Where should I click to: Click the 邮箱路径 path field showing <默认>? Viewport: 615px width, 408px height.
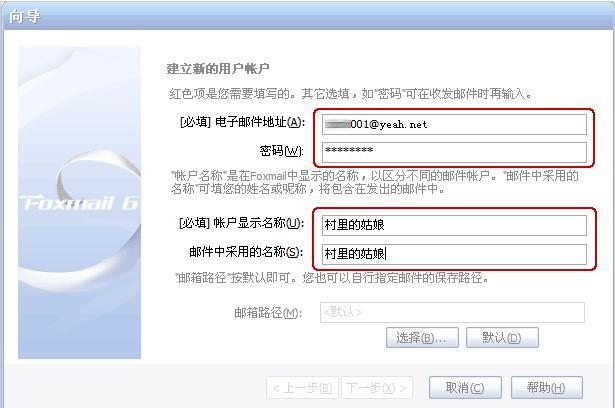452,312
